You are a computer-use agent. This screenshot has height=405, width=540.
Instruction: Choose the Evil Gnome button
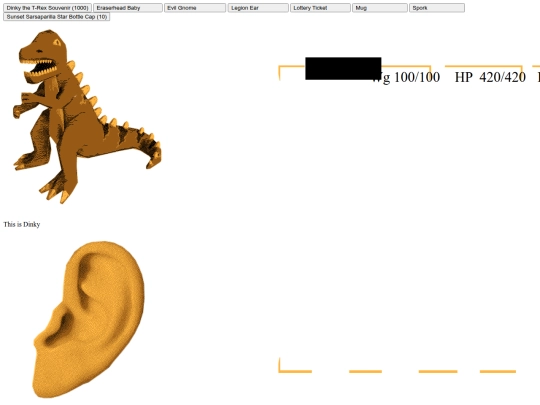[x=195, y=8]
